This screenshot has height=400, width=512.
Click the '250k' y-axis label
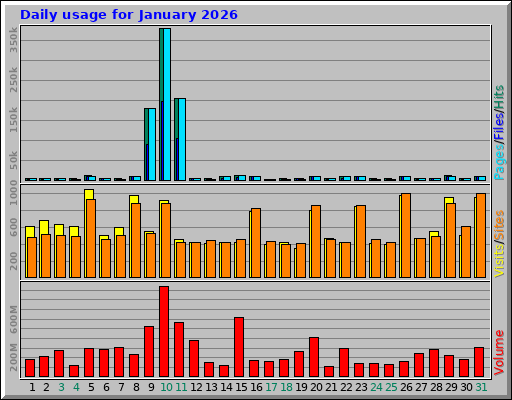tap(13, 80)
